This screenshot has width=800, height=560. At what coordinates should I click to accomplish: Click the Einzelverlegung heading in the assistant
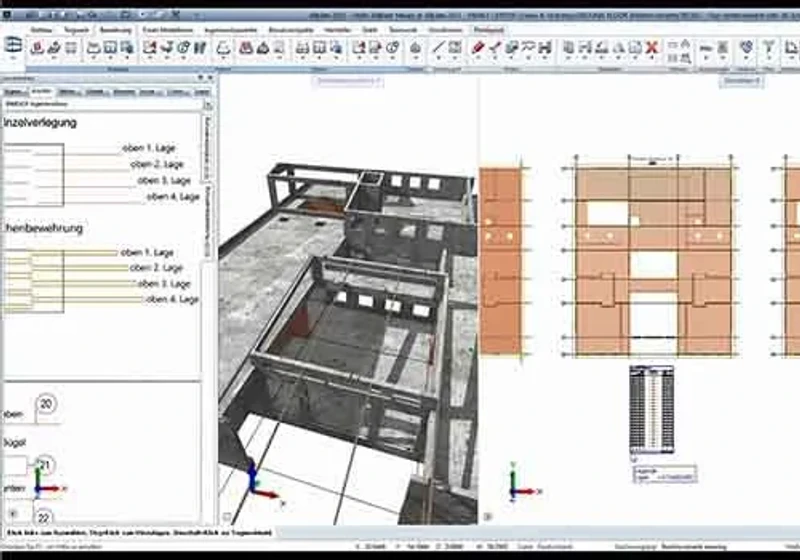click(x=40, y=122)
